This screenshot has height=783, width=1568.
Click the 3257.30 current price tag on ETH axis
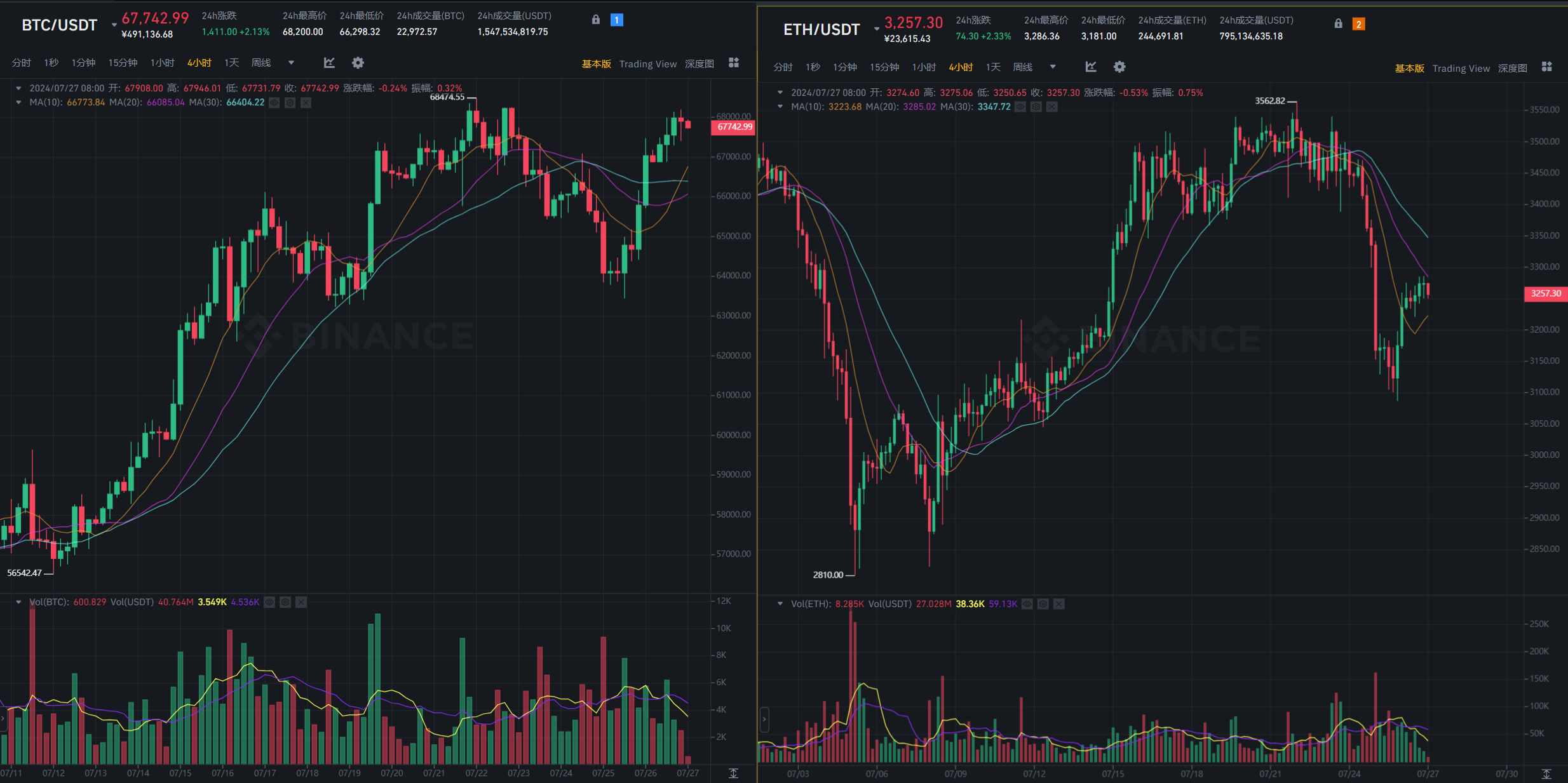(1546, 293)
